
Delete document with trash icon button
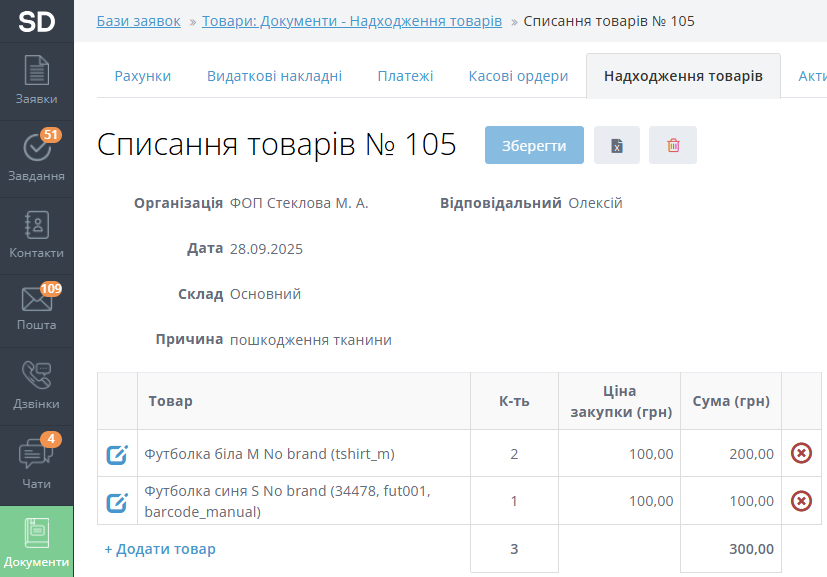point(673,145)
